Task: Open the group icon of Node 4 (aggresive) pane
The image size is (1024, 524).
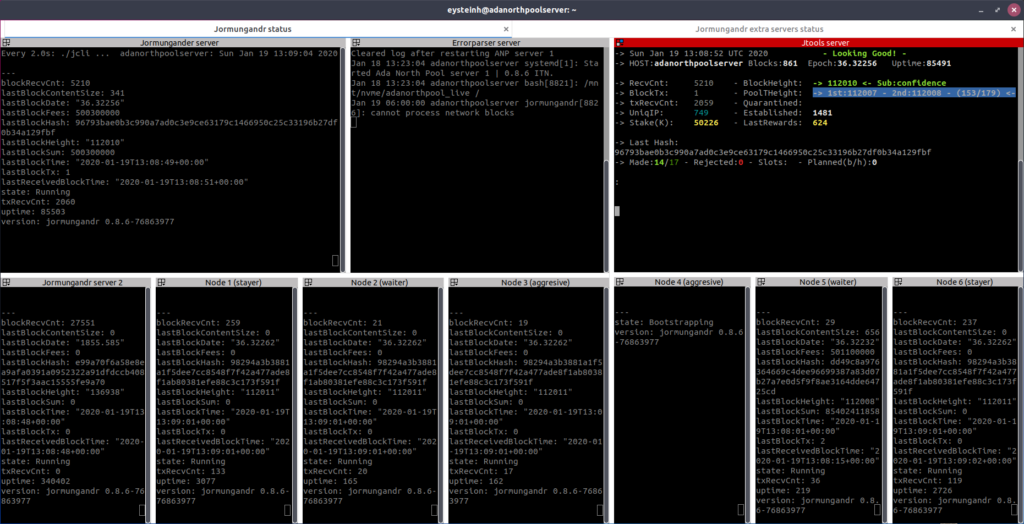Action: click(619, 282)
